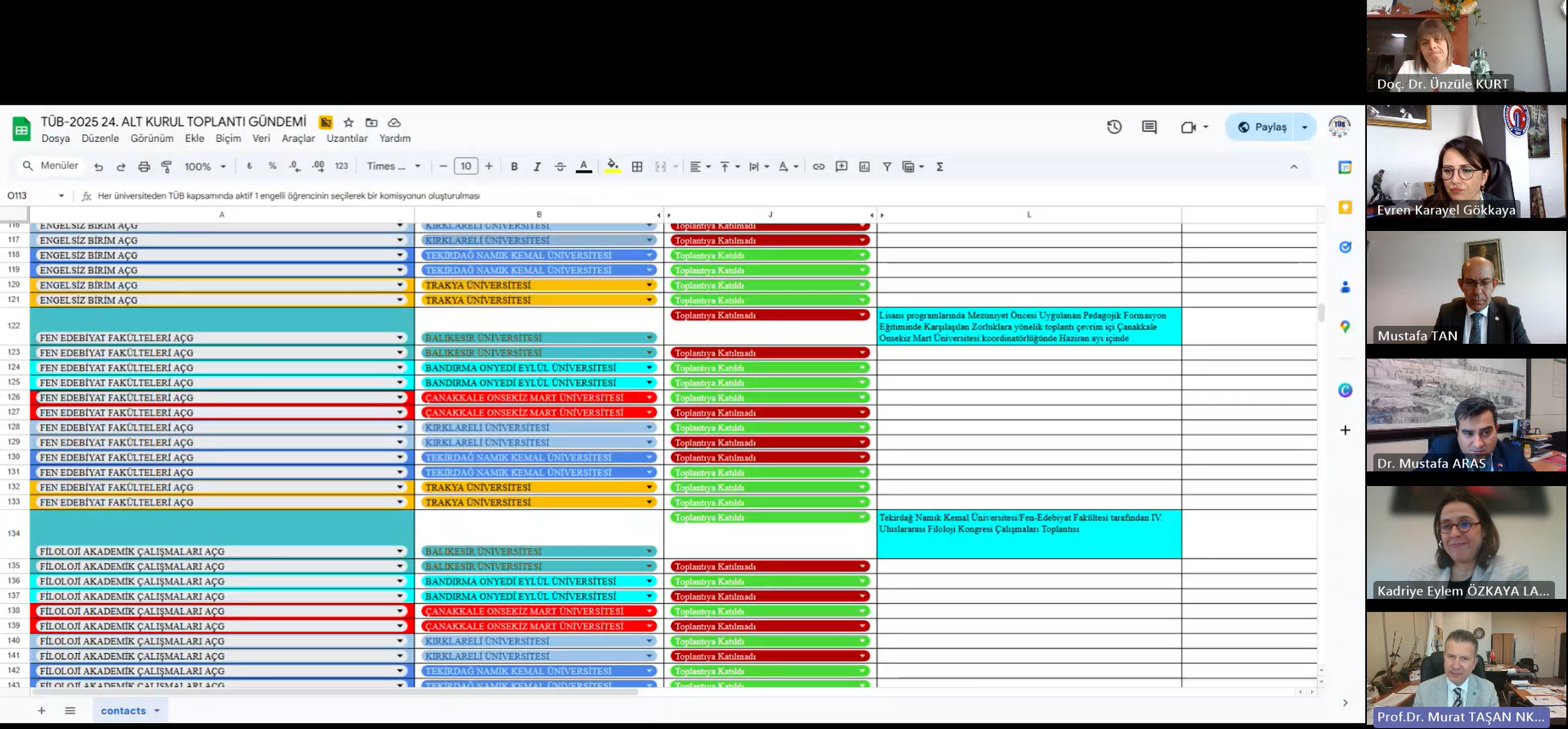The width and height of the screenshot is (1568, 729).
Task: Open the comments panel icon
Action: coord(1149,127)
